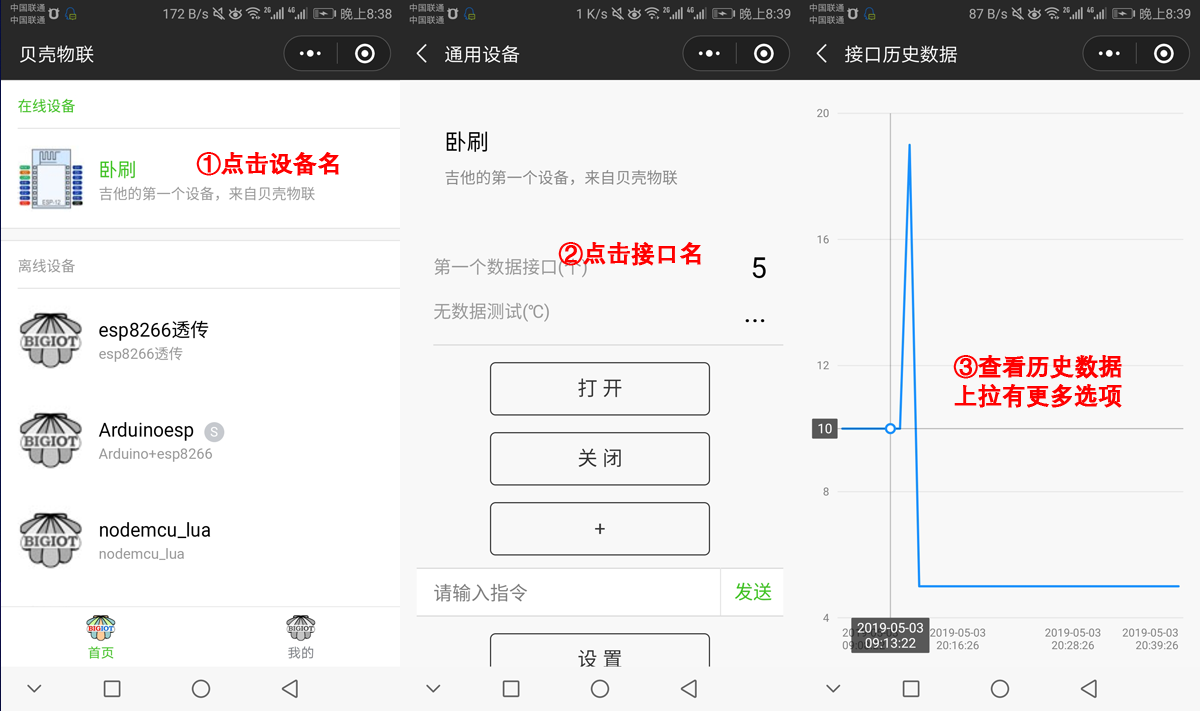The image size is (1200, 711).
Task: Open offline device esp8266透传
Action: pyautogui.click(x=200, y=339)
